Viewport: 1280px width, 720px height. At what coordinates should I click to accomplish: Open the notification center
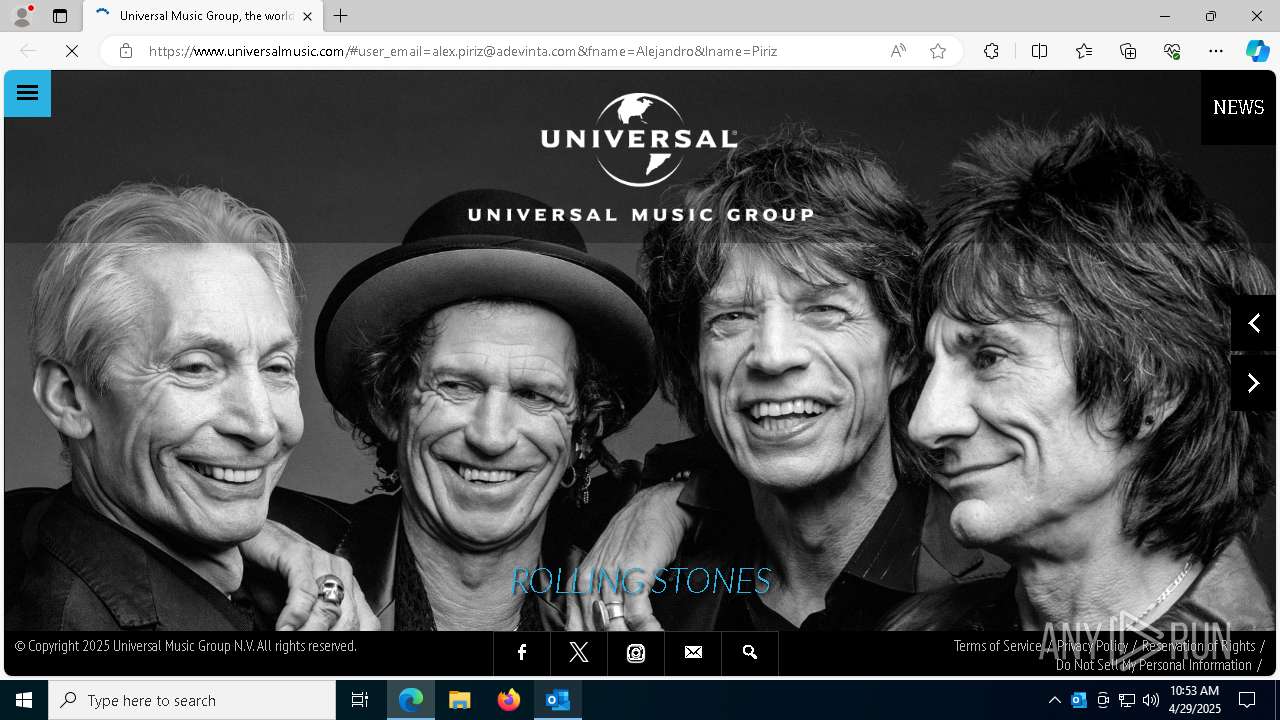click(x=1247, y=700)
